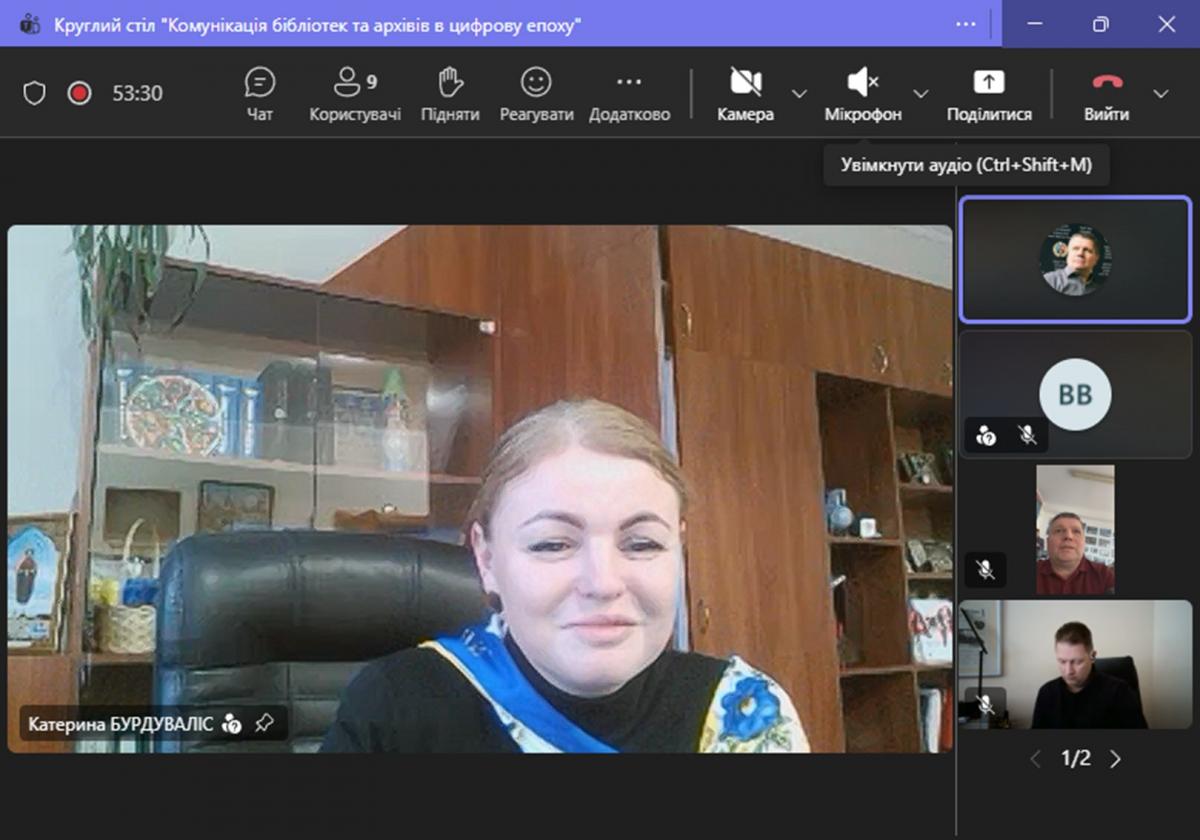Click the red recording indicator
Screen dimensions: 1200x840
79,94
